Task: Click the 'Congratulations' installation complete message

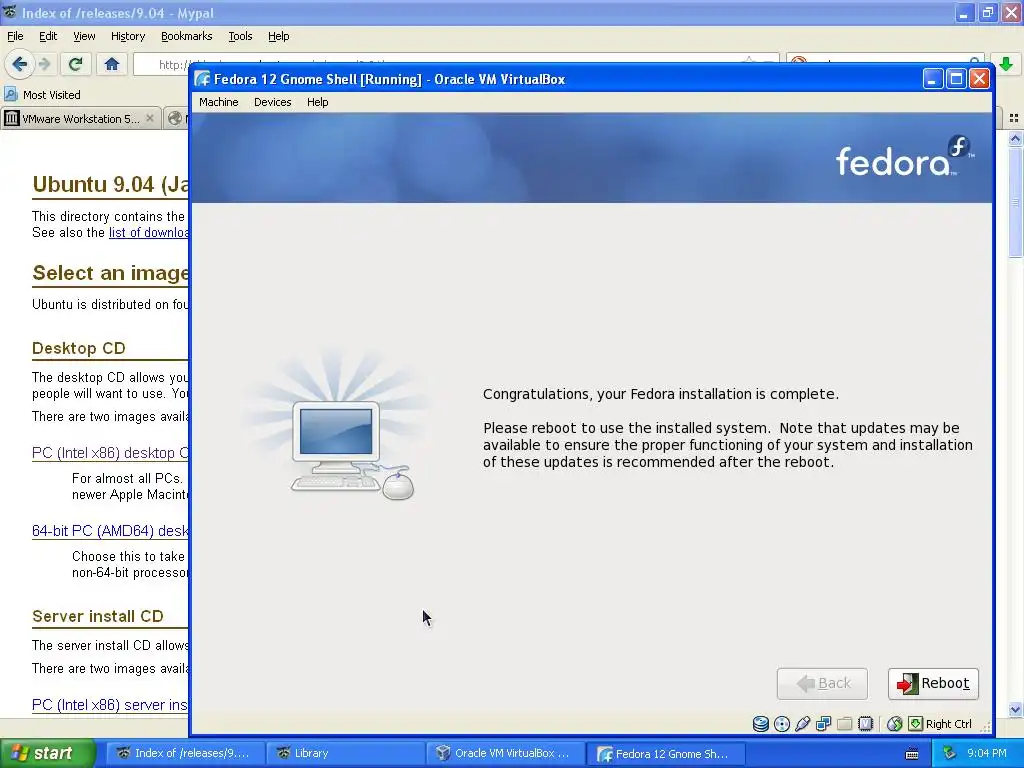Action: (x=661, y=394)
